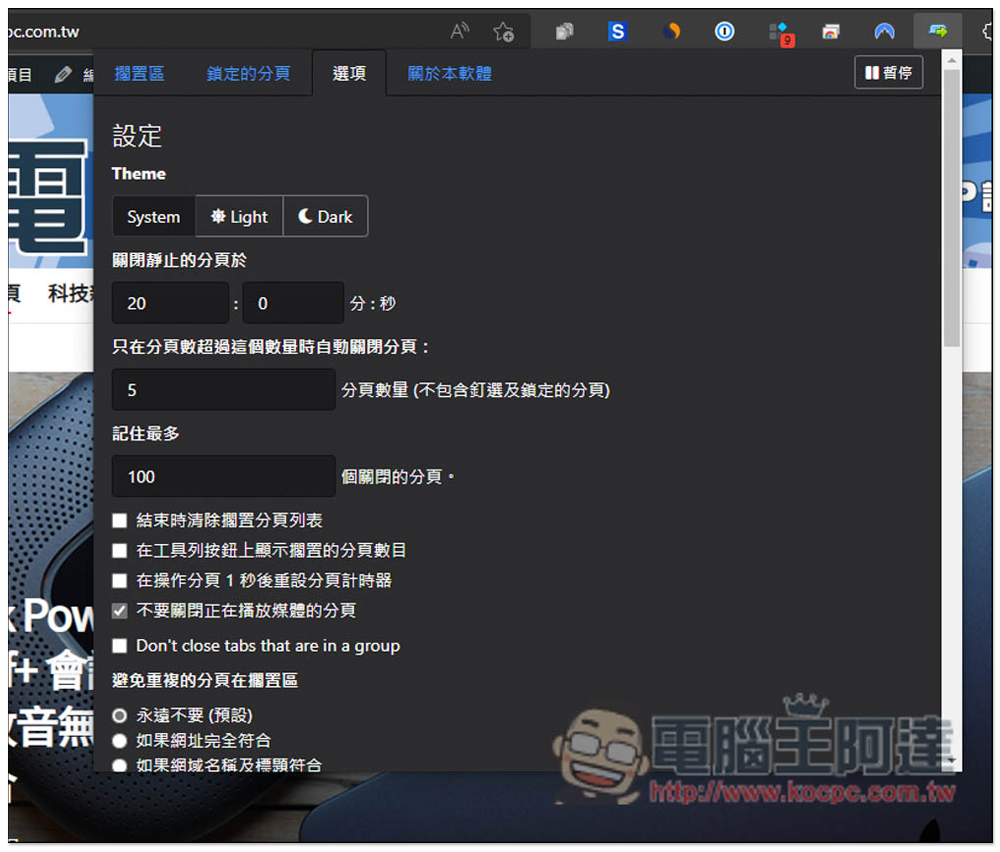Click the popup vertical scrollbar thumb
The image size is (1000, 852).
pyautogui.click(x=952, y=208)
